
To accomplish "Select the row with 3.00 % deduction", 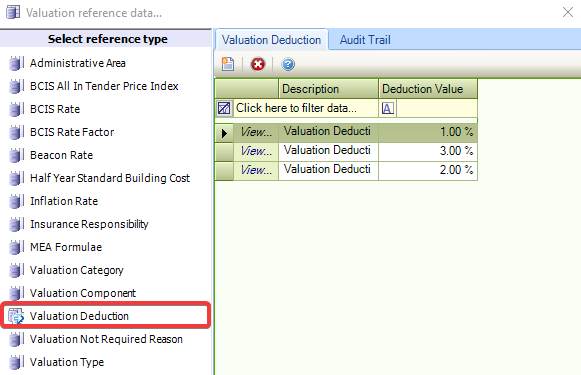I will 346,151.
